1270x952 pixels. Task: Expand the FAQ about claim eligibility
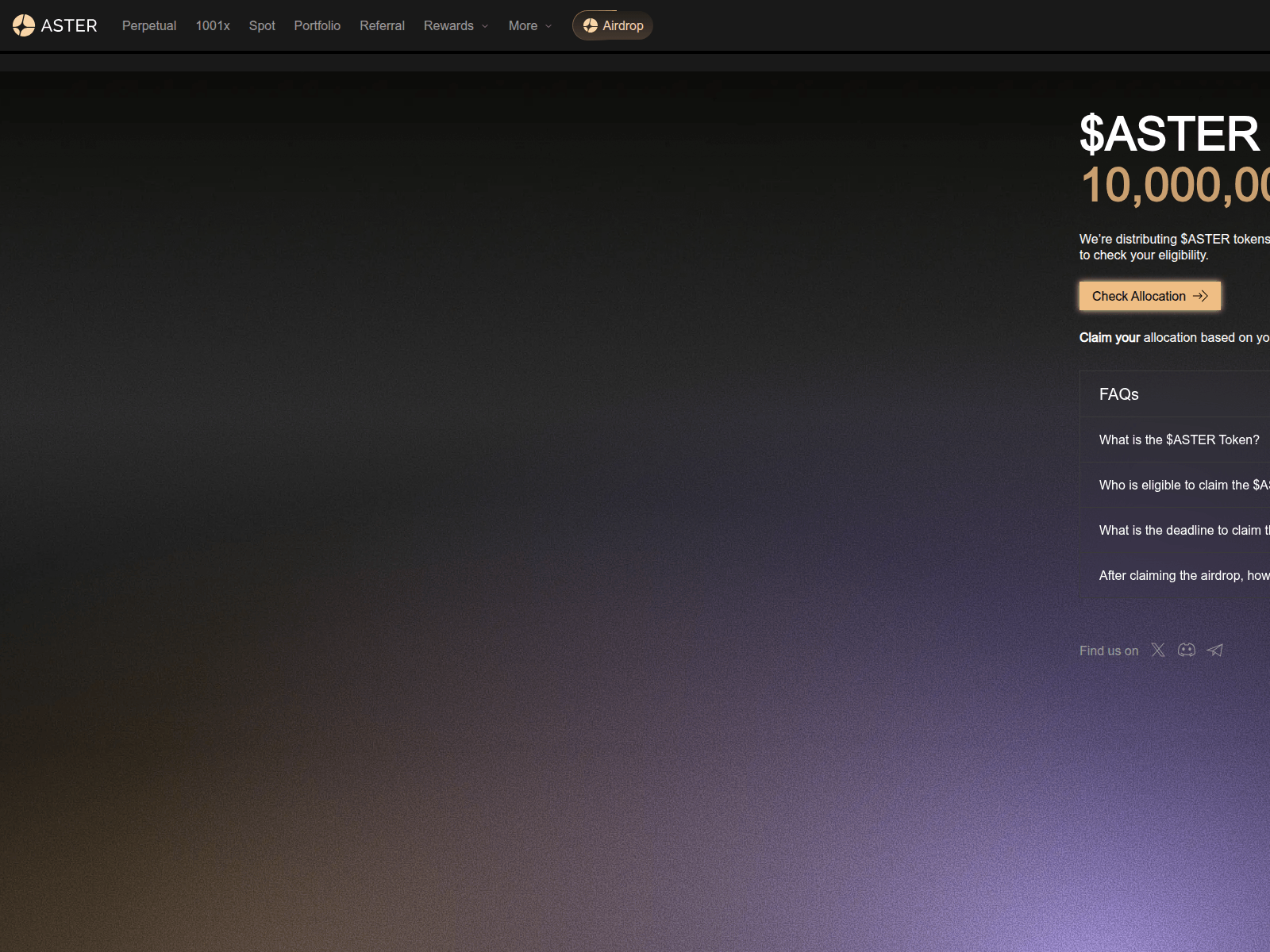(x=1183, y=485)
